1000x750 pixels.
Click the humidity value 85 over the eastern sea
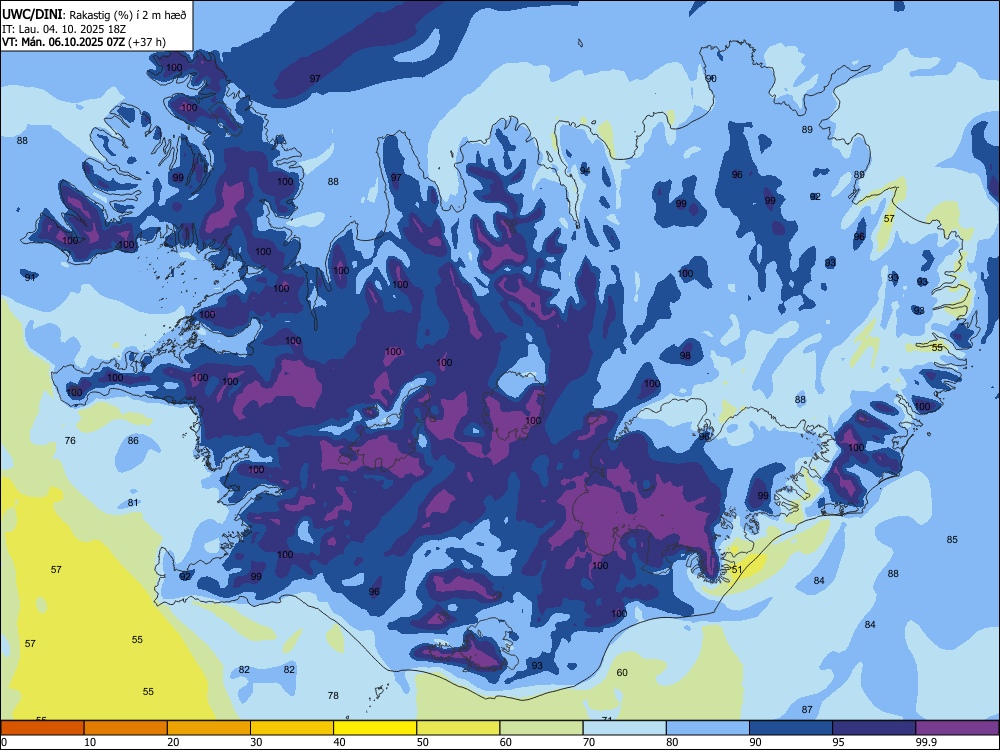(x=952, y=540)
